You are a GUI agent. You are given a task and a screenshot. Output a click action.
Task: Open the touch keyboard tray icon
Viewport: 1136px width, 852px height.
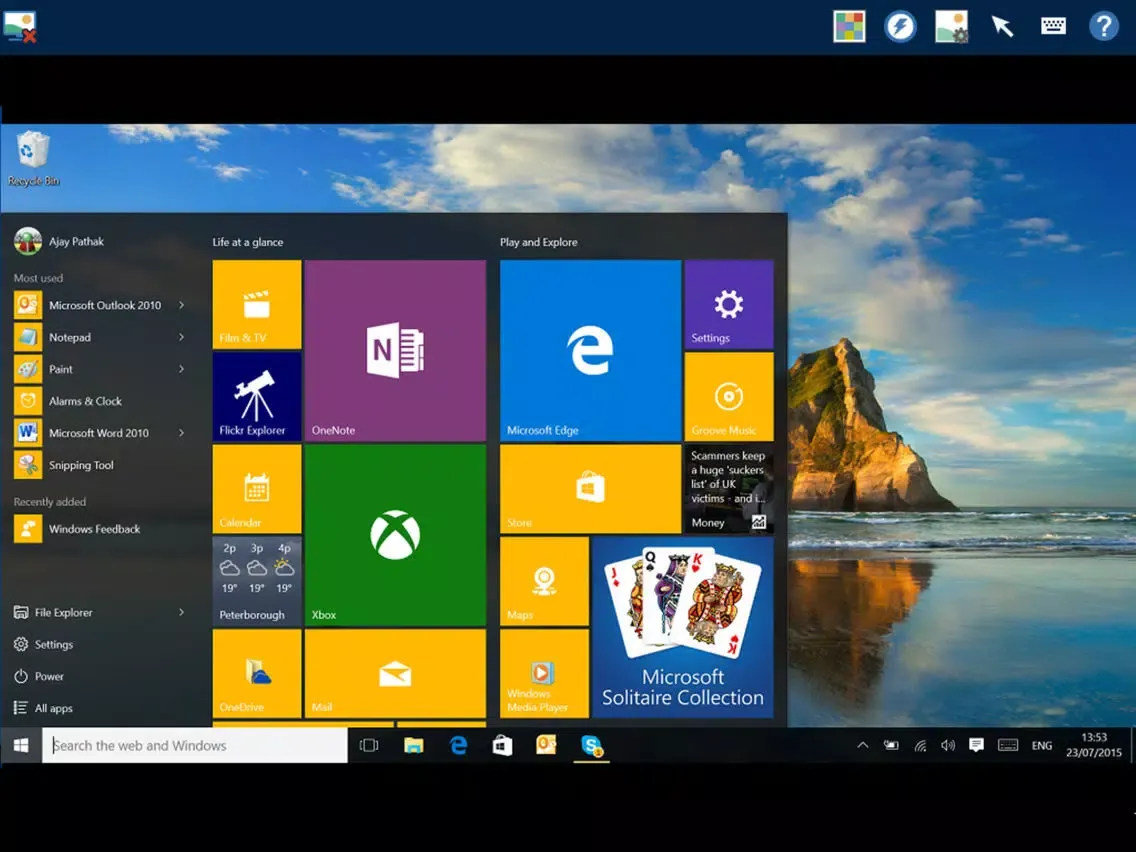pos(1008,746)
